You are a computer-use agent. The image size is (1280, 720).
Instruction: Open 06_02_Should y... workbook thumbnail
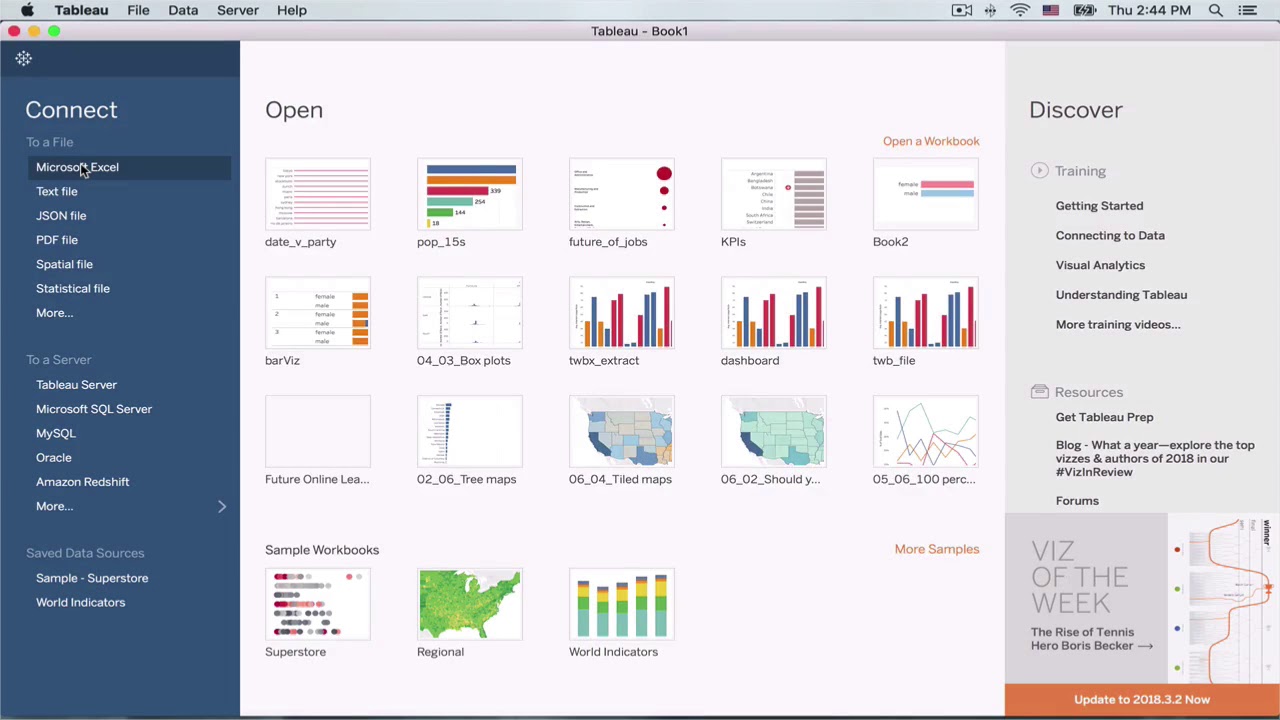[774, 432]
